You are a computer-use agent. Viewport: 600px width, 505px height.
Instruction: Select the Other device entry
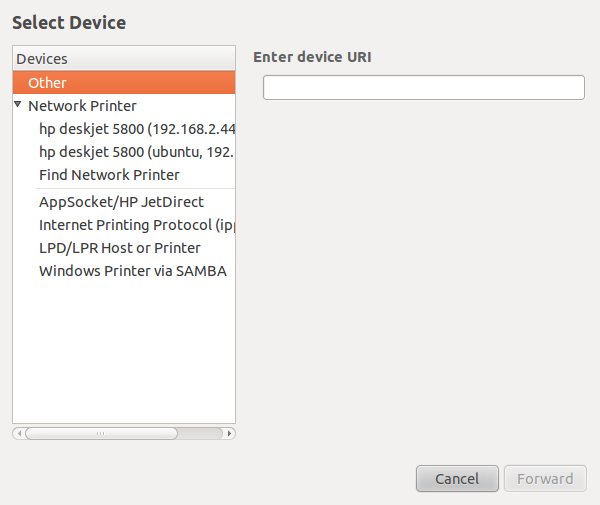pyautogui.click(x=47, y=83)
